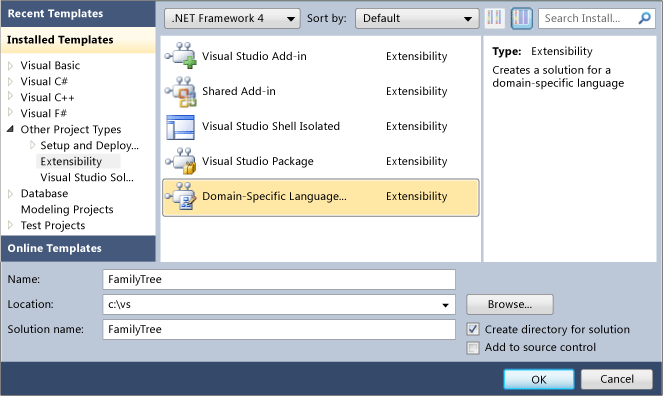Open the Location path dropdown arrow
This screenshot has height=396, width=663.
(x=445, y=305)
